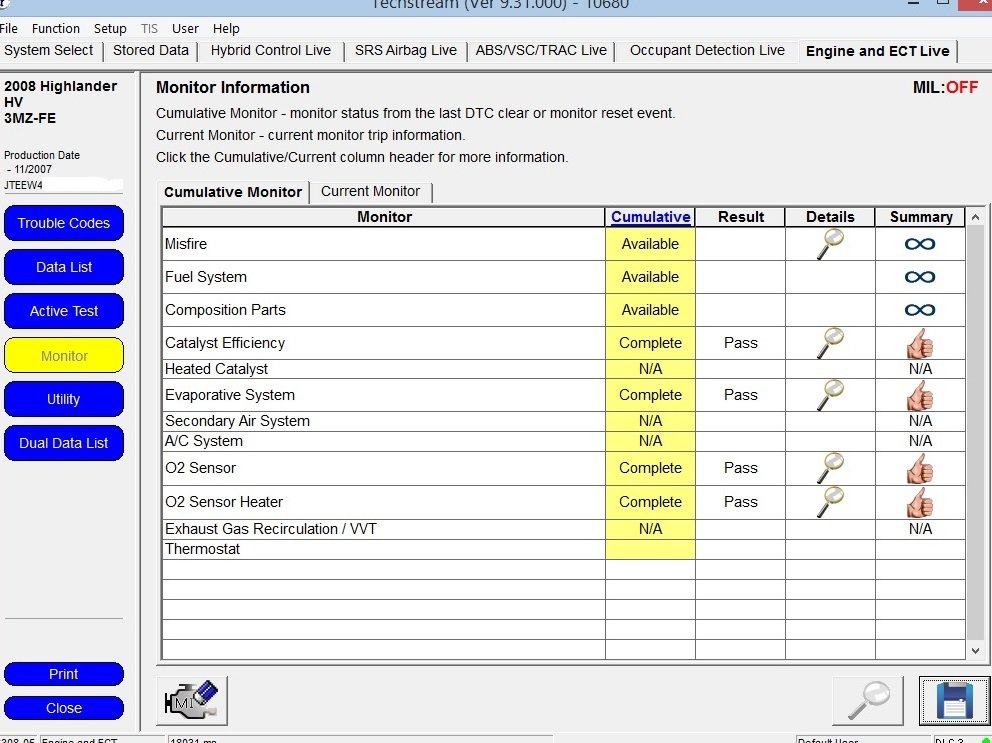Select the Exhaust Gas Recirculation / VVT row
Viewport: 992px width, 743px height.
click(564, 529)
